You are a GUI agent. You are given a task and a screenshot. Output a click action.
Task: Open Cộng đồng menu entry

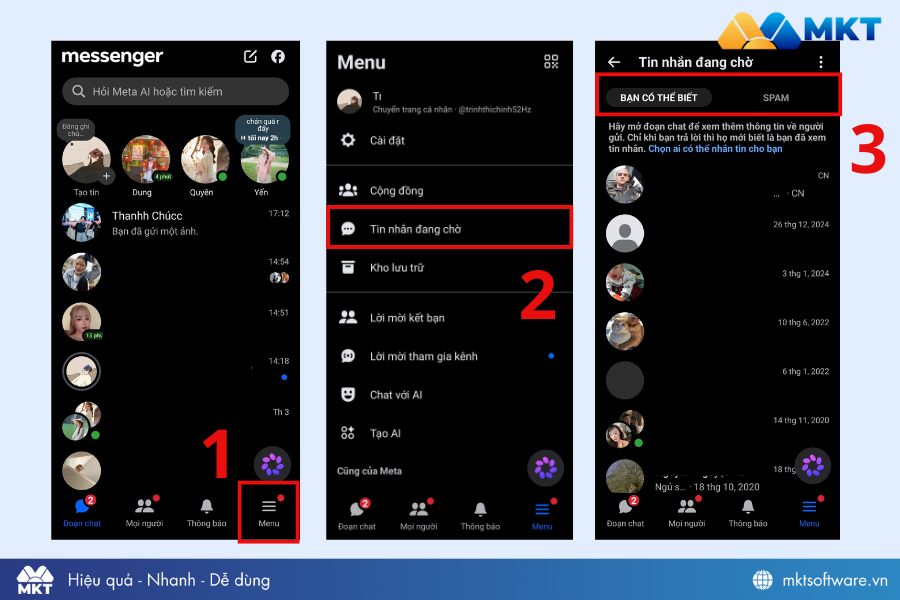449,190
